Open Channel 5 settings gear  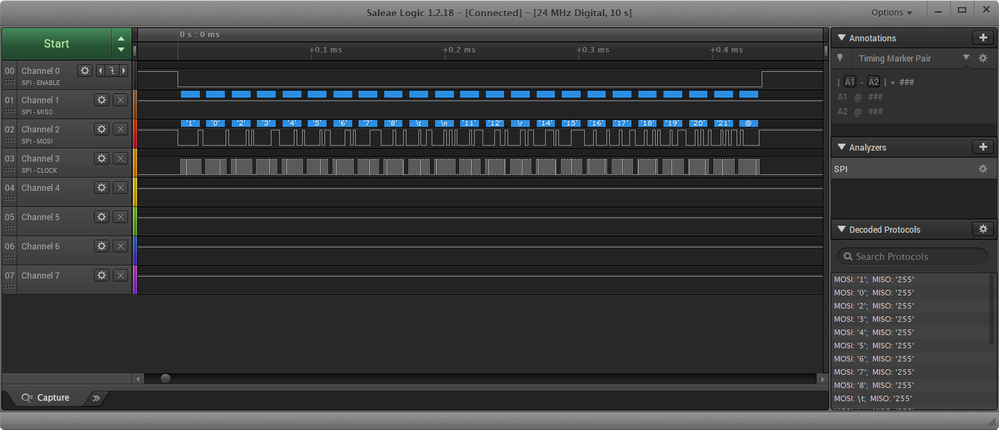click(101, 217)
